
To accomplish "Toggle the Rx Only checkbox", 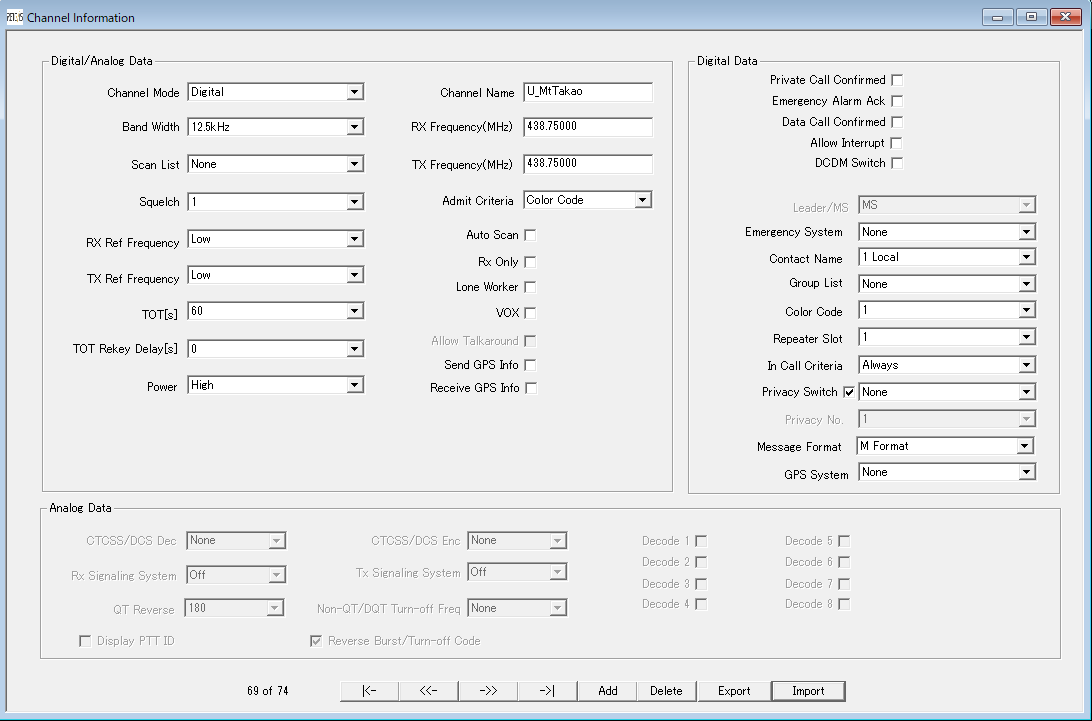I will pos(531,262).
